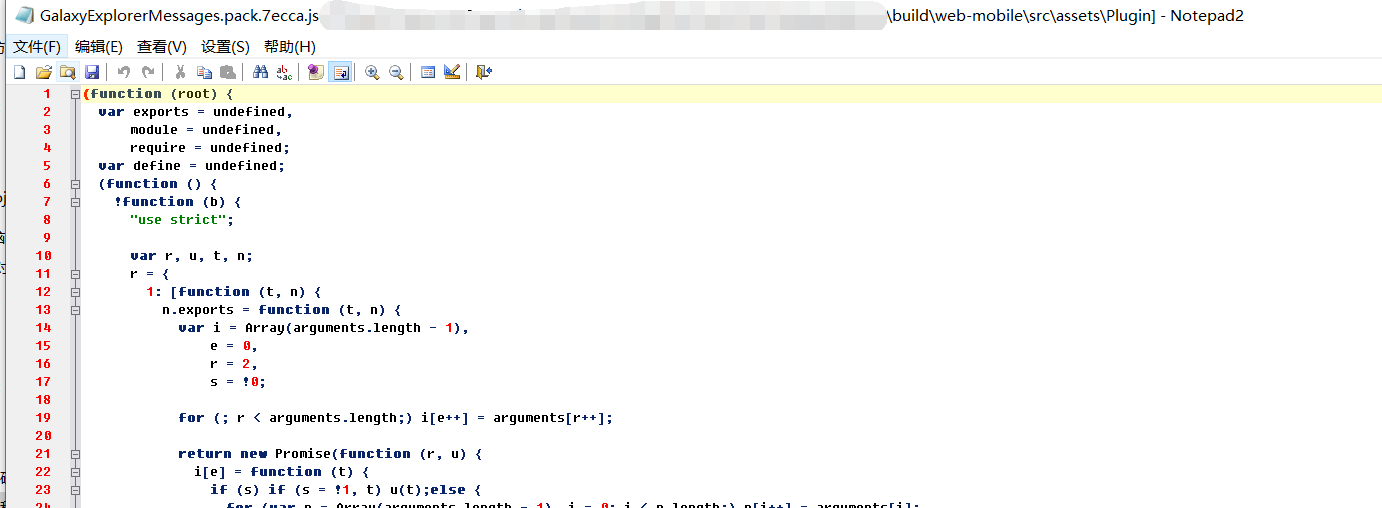Click text "e = 0," on line 15
Screen dimensions: 1382x508
coord(234,346)
